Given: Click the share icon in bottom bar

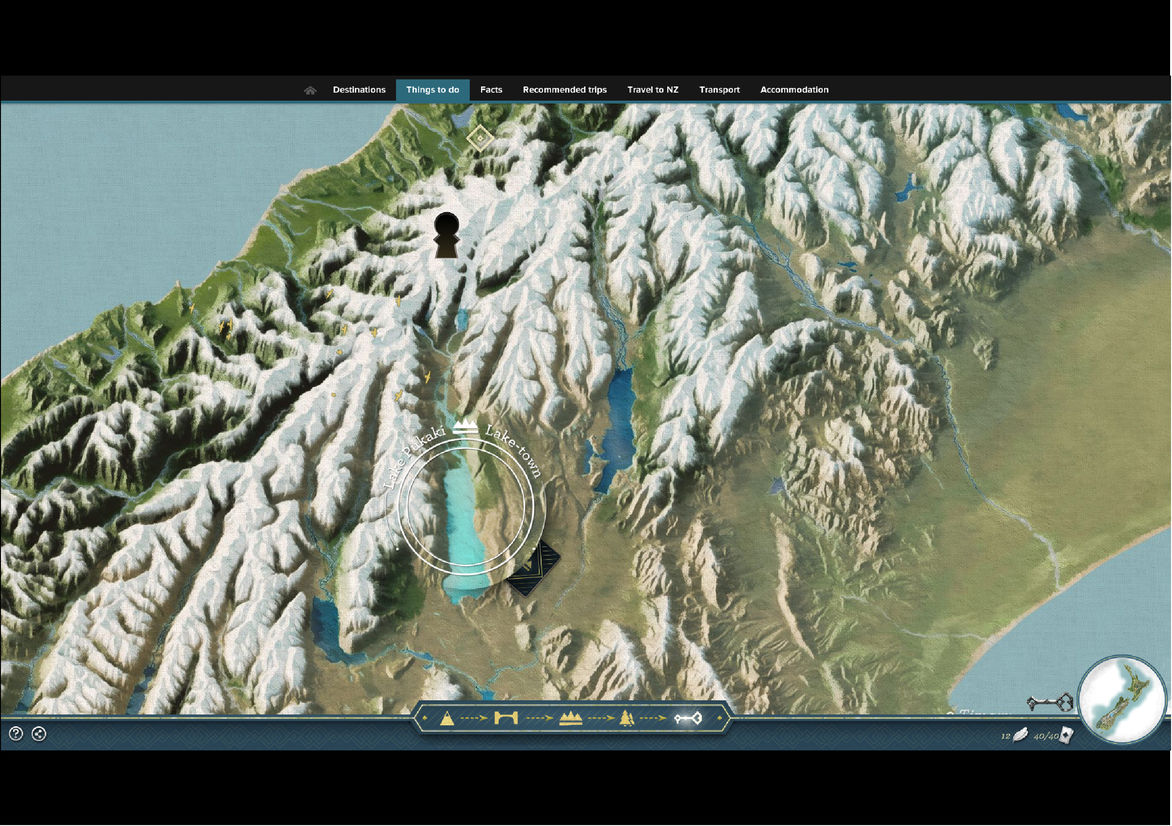Looking at the screenshot, I should [38, 733].
